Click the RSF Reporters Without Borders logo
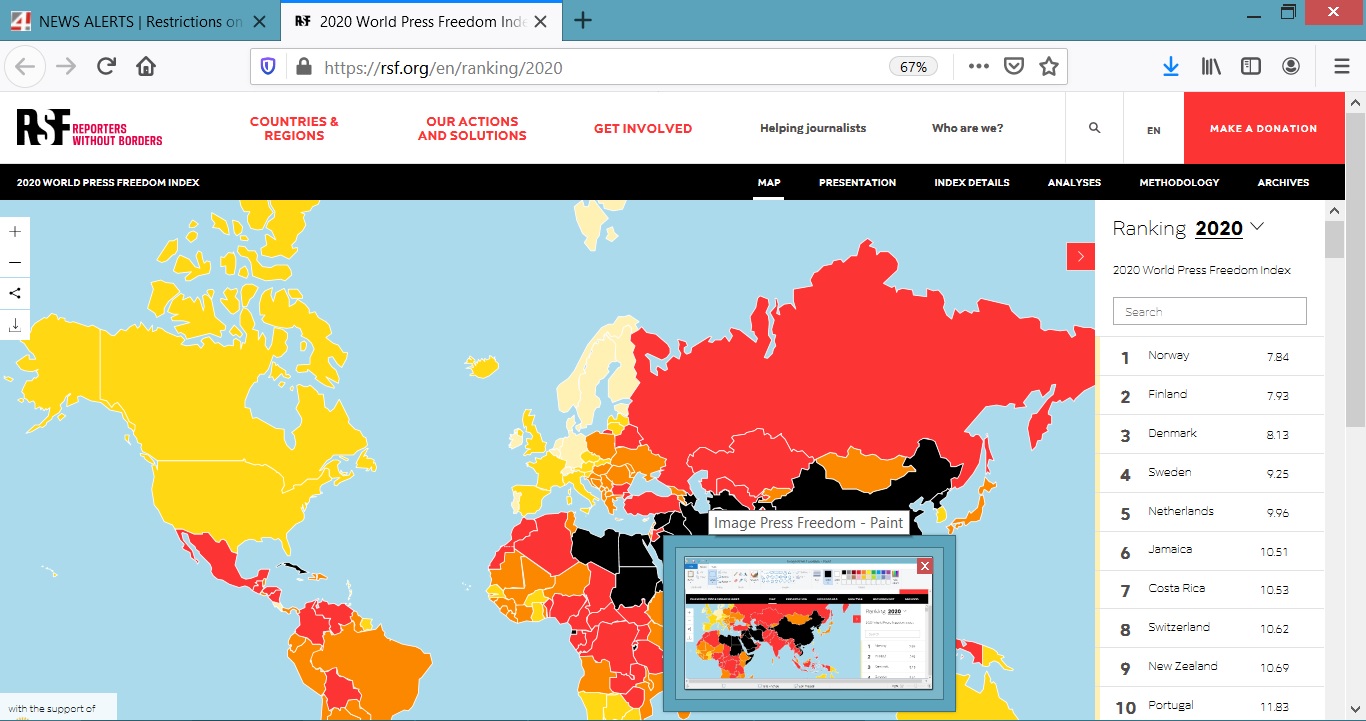The width and height of the screenshot is (1366, 721). pyautogui.click(x=89, y=128)
